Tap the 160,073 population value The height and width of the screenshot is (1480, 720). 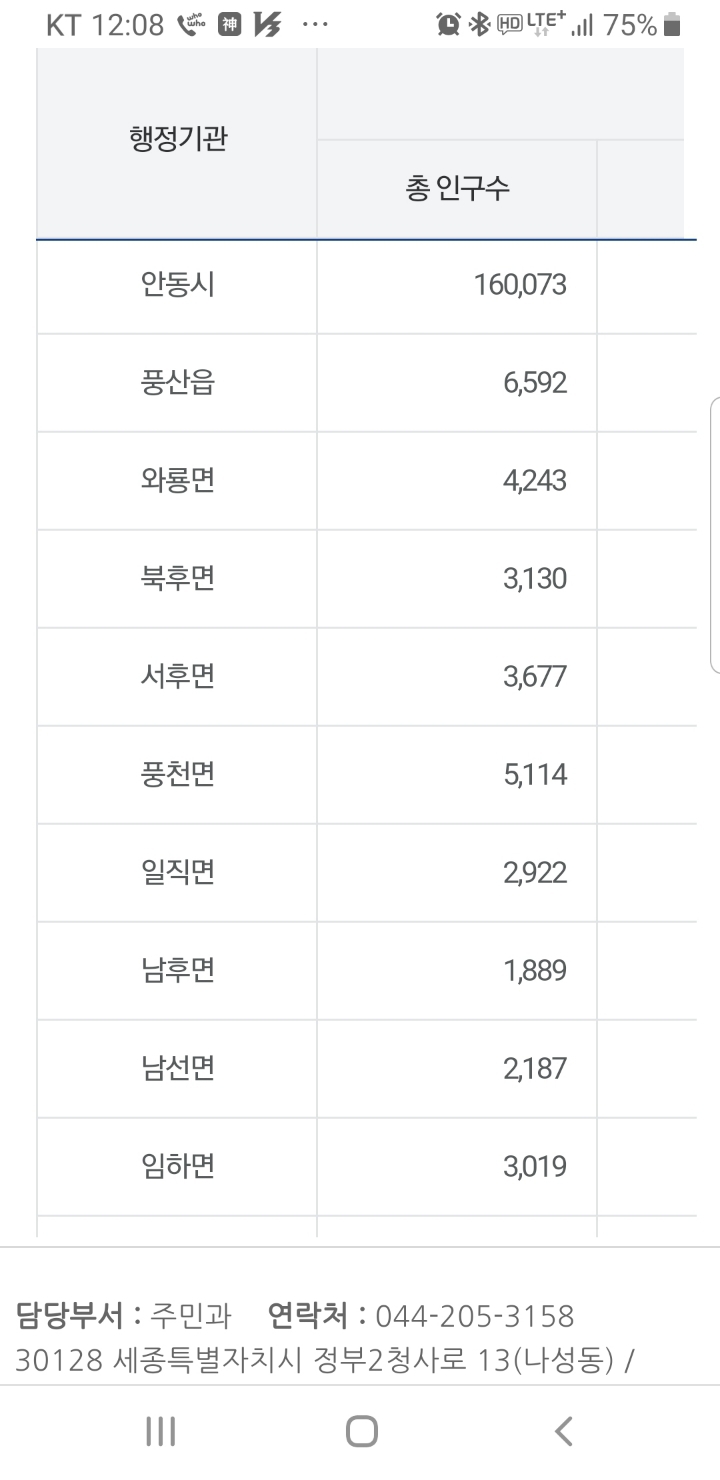click(x=520, y=285)
